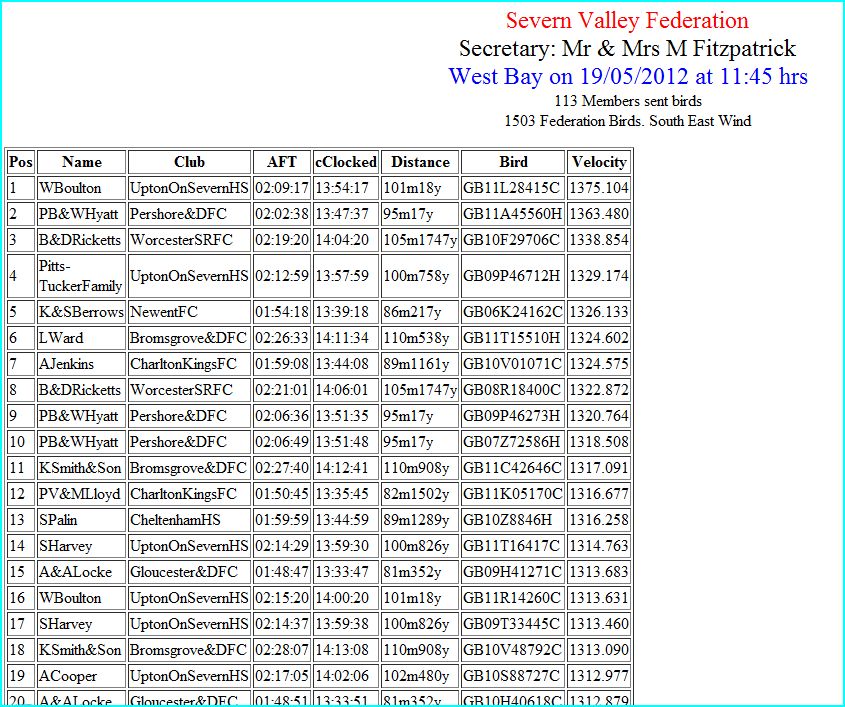The height and width of the screenshot is (707, 845).
Task: Click clocked time 14:00:20
Action: point(346,598)
